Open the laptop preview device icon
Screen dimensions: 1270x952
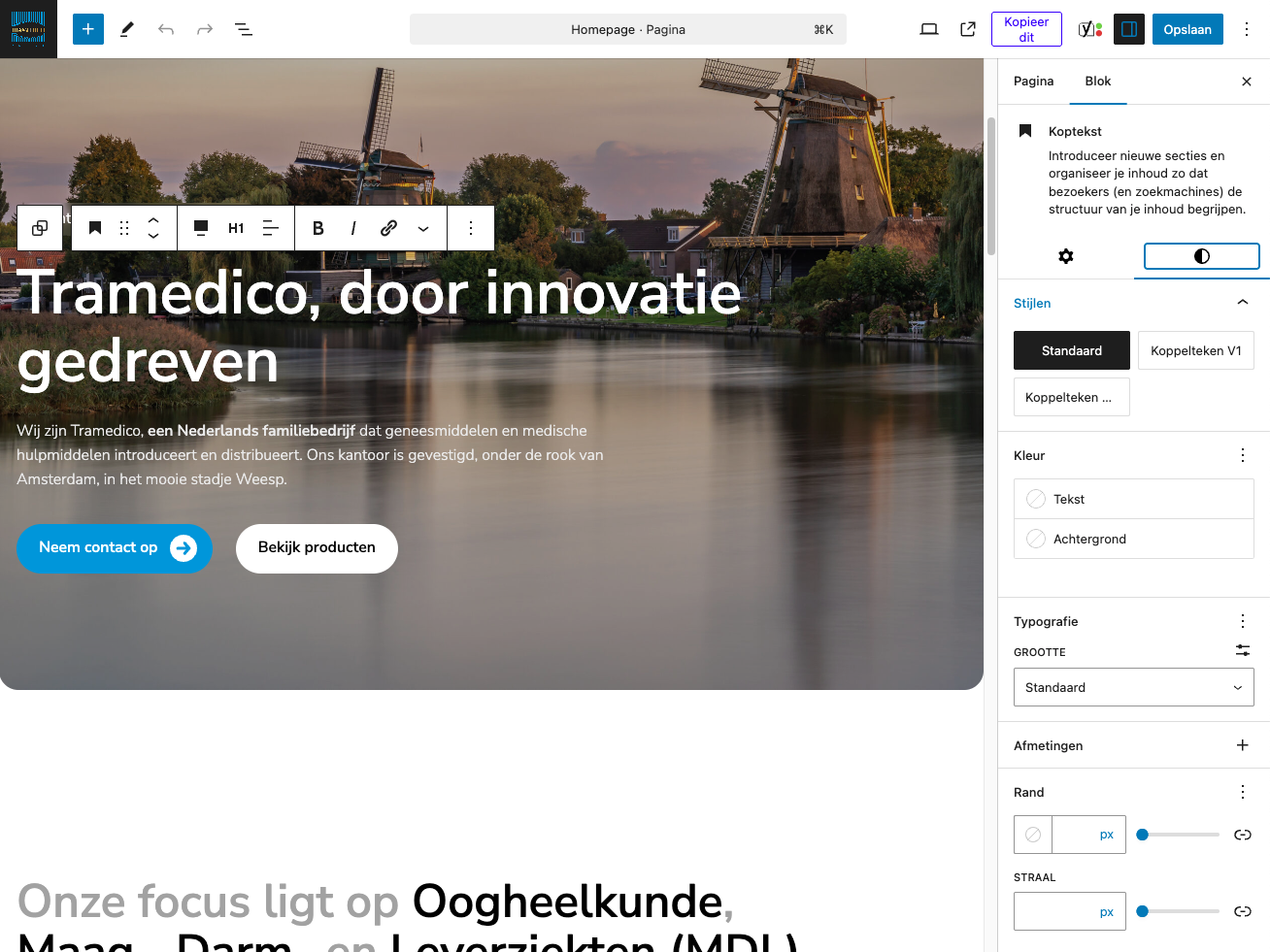(x=929, y=29)
